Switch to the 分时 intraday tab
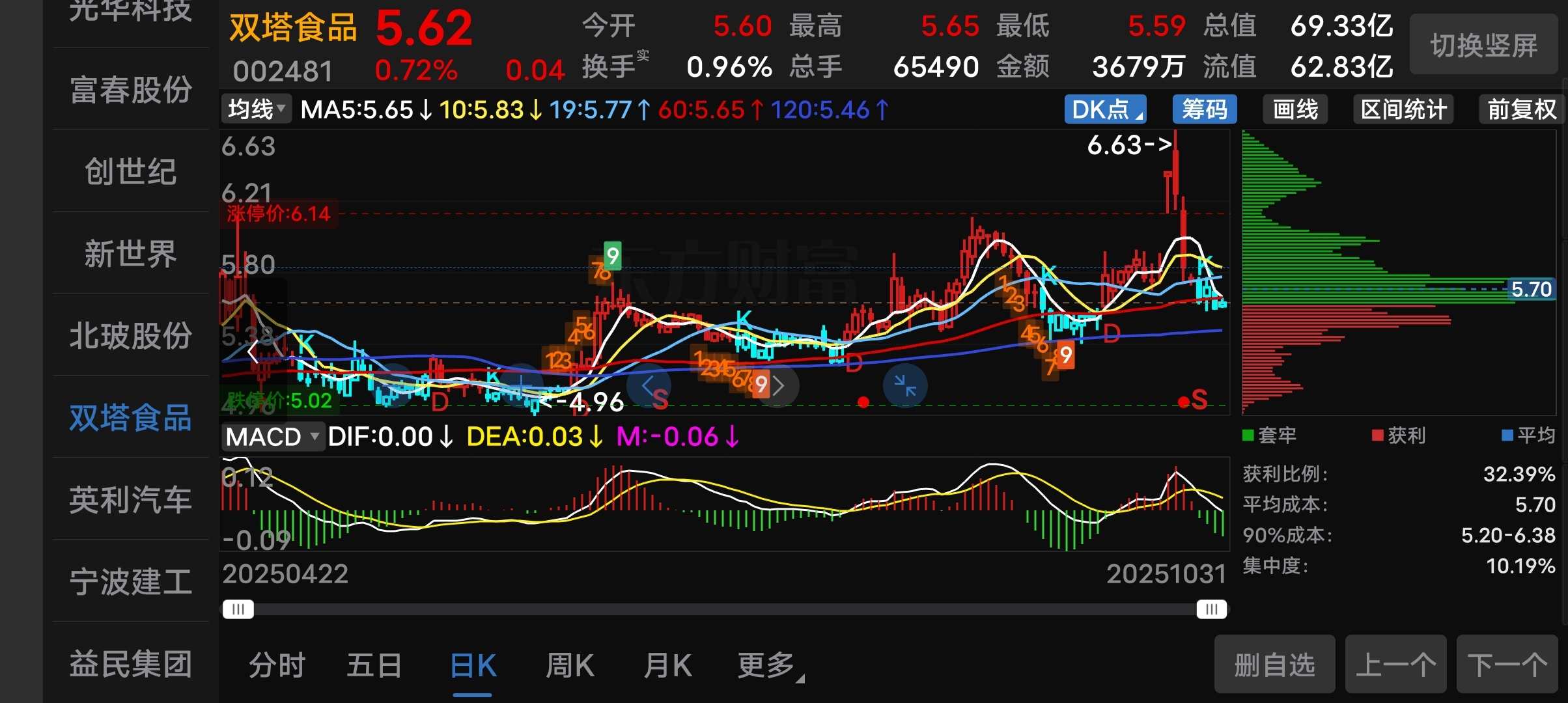Screen dimensions: 1568x703 277,666
